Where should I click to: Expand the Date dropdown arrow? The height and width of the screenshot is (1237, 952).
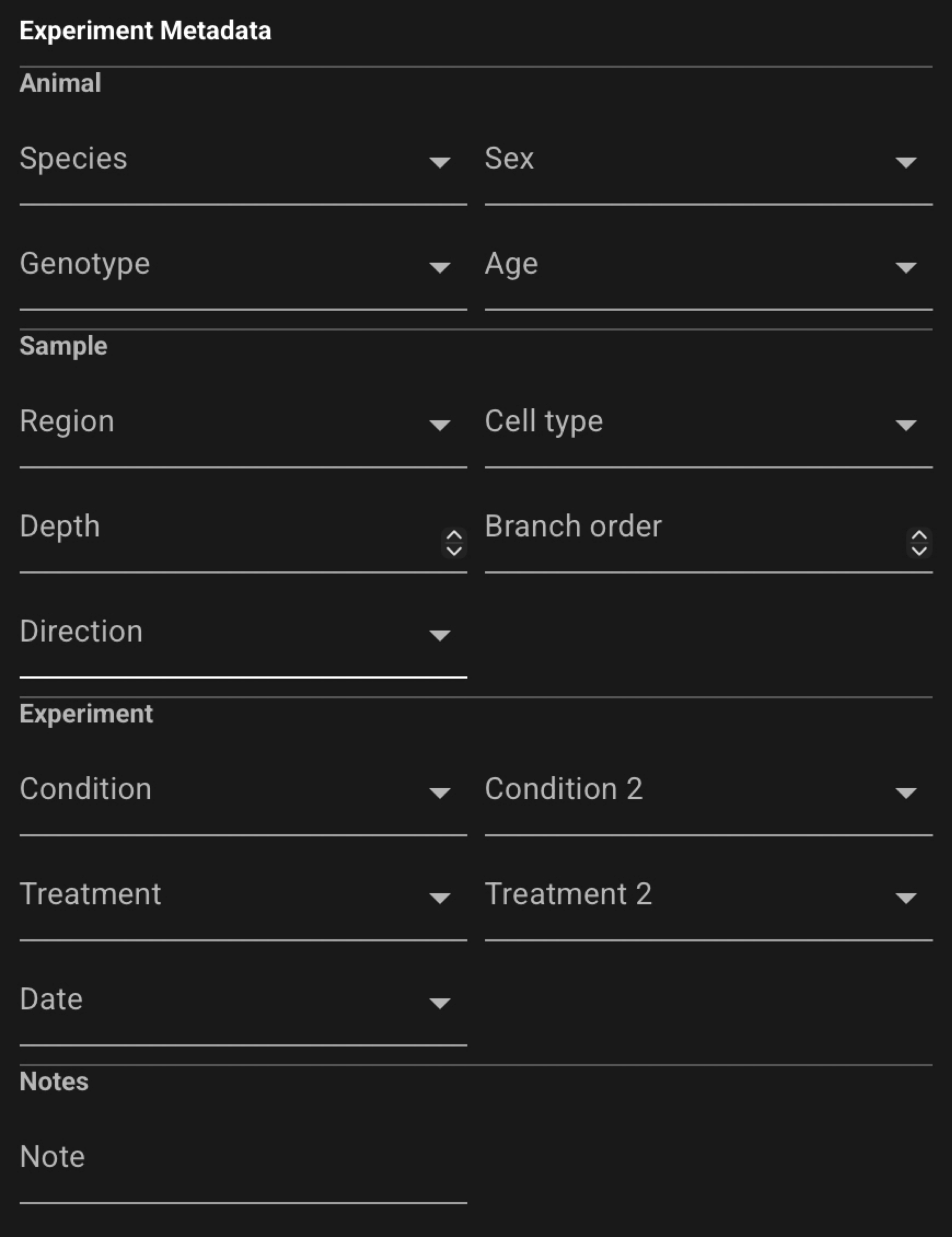439,1004
